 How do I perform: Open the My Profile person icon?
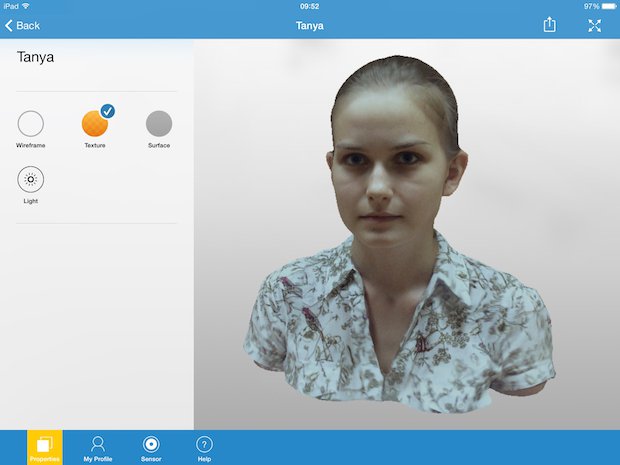coord(98,443)
